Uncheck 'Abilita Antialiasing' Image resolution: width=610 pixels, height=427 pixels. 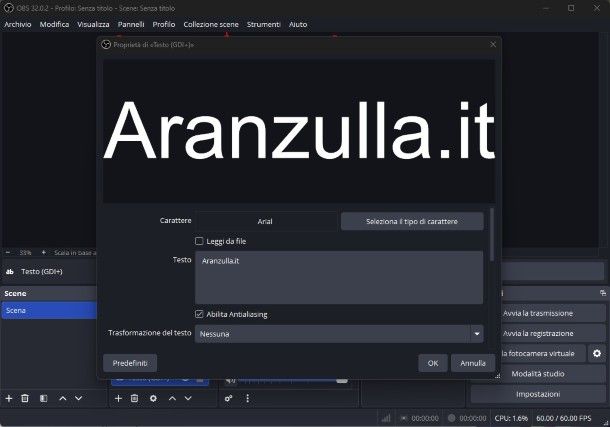199,314
